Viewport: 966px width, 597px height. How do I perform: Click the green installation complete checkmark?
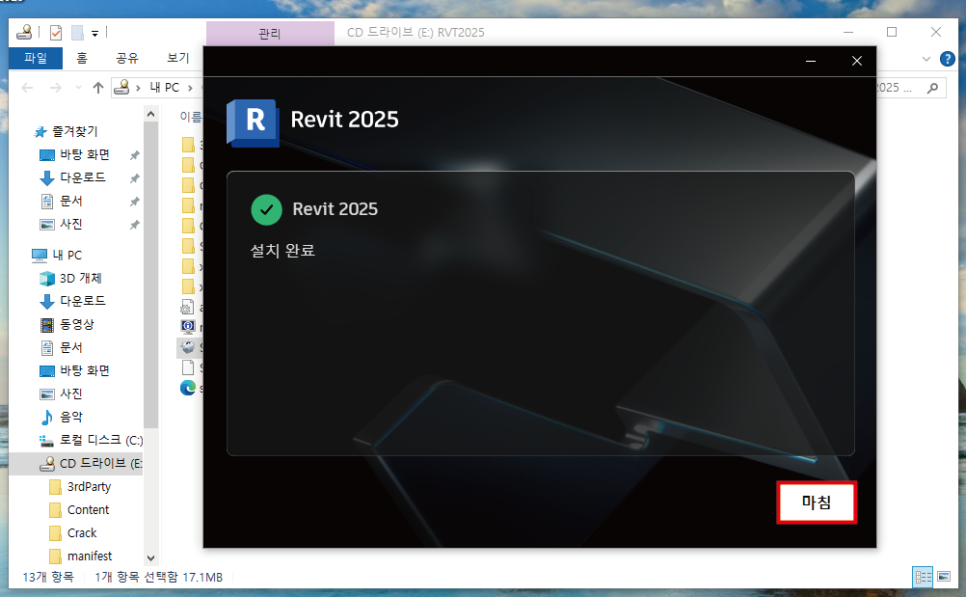click(x=266, y=209)
